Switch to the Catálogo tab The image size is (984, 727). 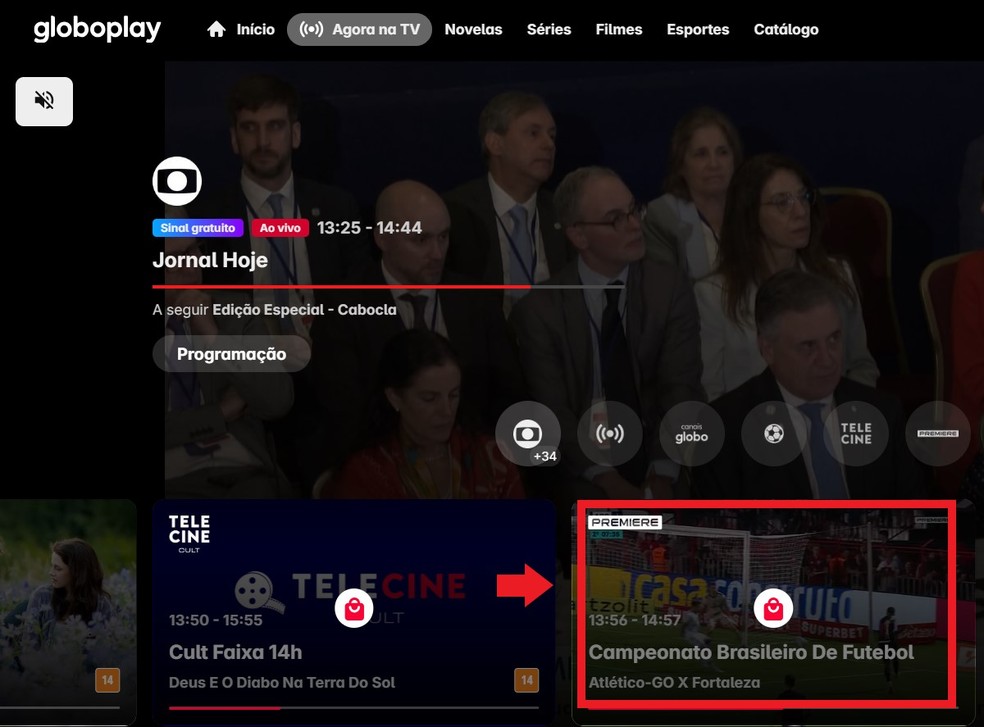tap(785, 29)
